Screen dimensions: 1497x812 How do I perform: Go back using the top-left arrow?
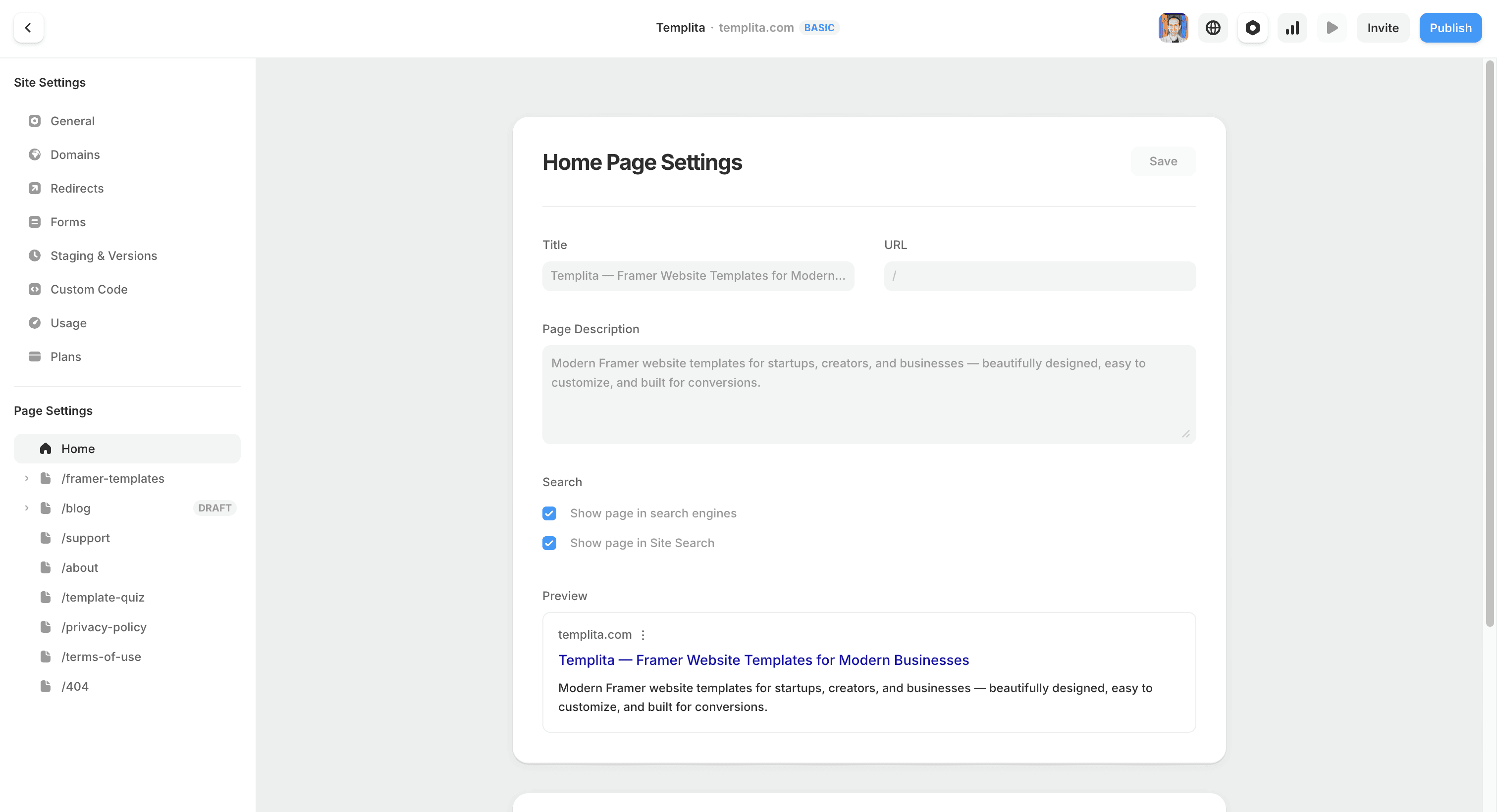pos(28,28)
